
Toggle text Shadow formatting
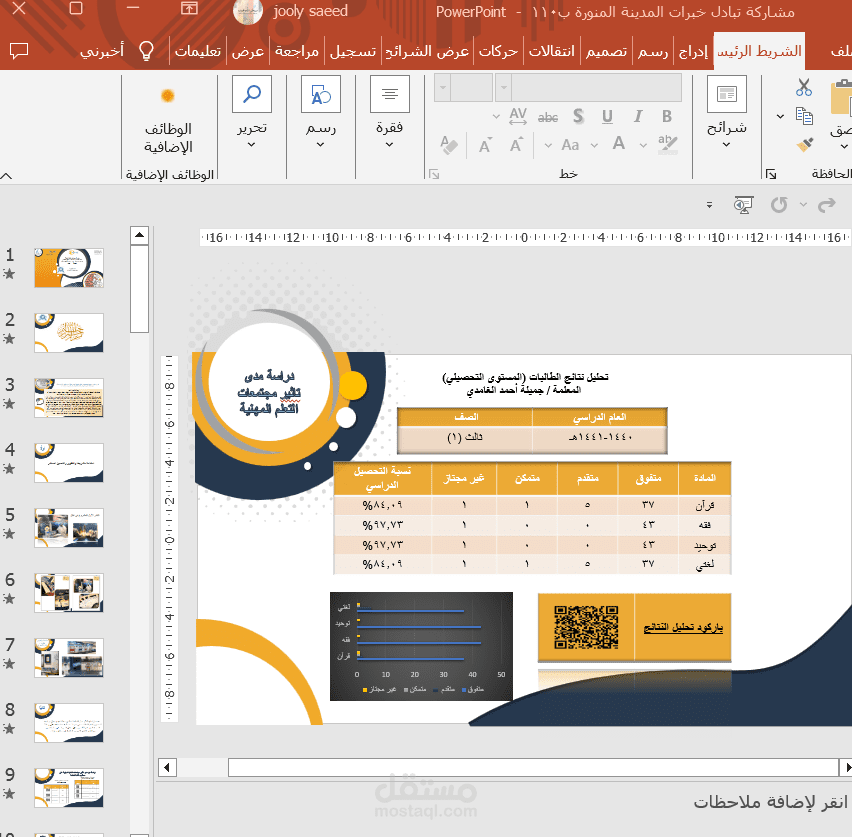click(578, 116)
